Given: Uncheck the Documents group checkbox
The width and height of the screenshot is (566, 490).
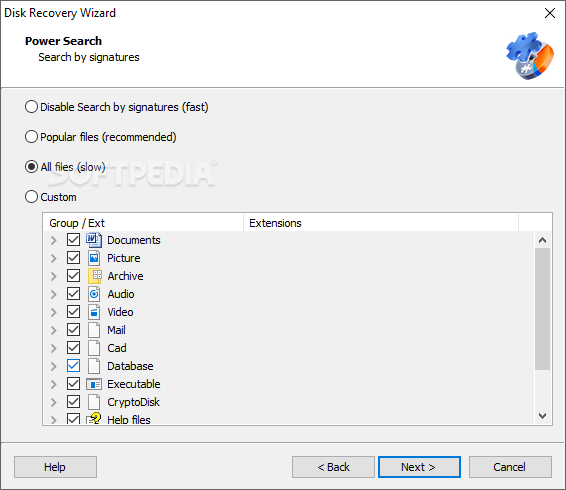Looking at the screenshot, I should [x=73, y=240].
